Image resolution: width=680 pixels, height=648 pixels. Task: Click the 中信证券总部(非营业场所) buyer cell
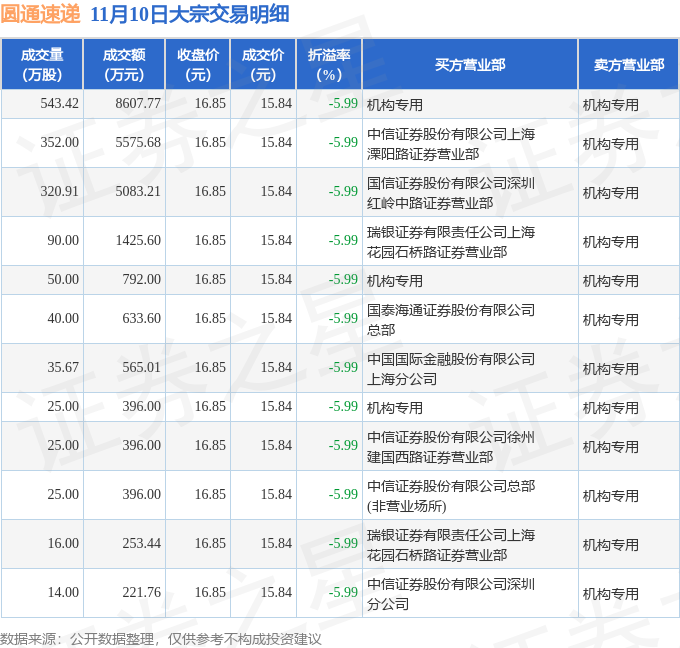click(x=451, y=495)
